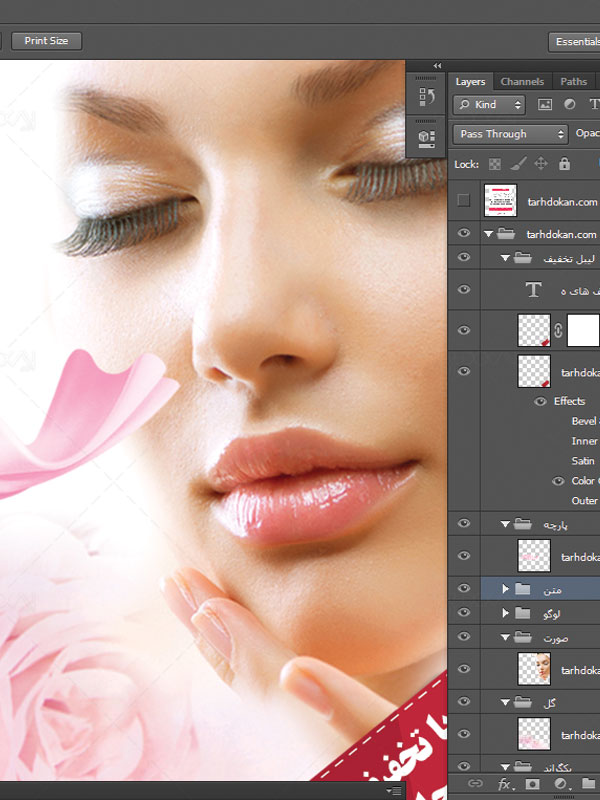Screen dimensions: 600x800
Task: Lock image pixels brush icon
Action: (518, 164)
